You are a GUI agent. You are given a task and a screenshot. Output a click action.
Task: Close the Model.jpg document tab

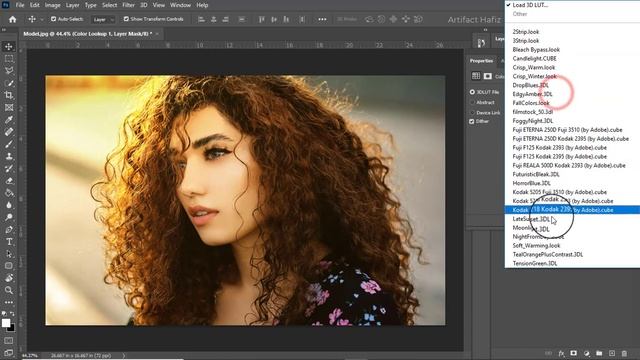coord(157,34)
